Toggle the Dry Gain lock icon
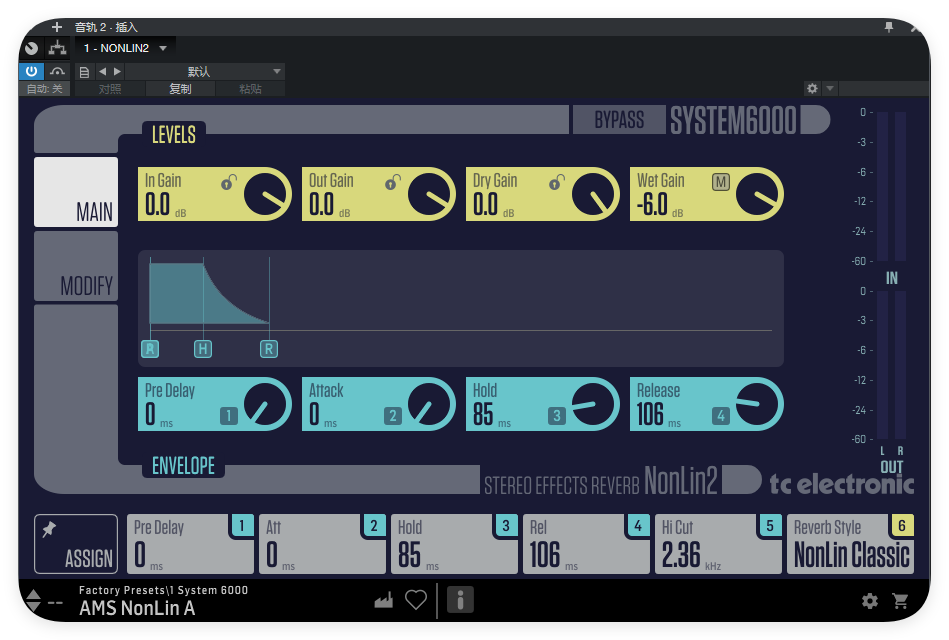Screen dimensions: 949x640 557,182
